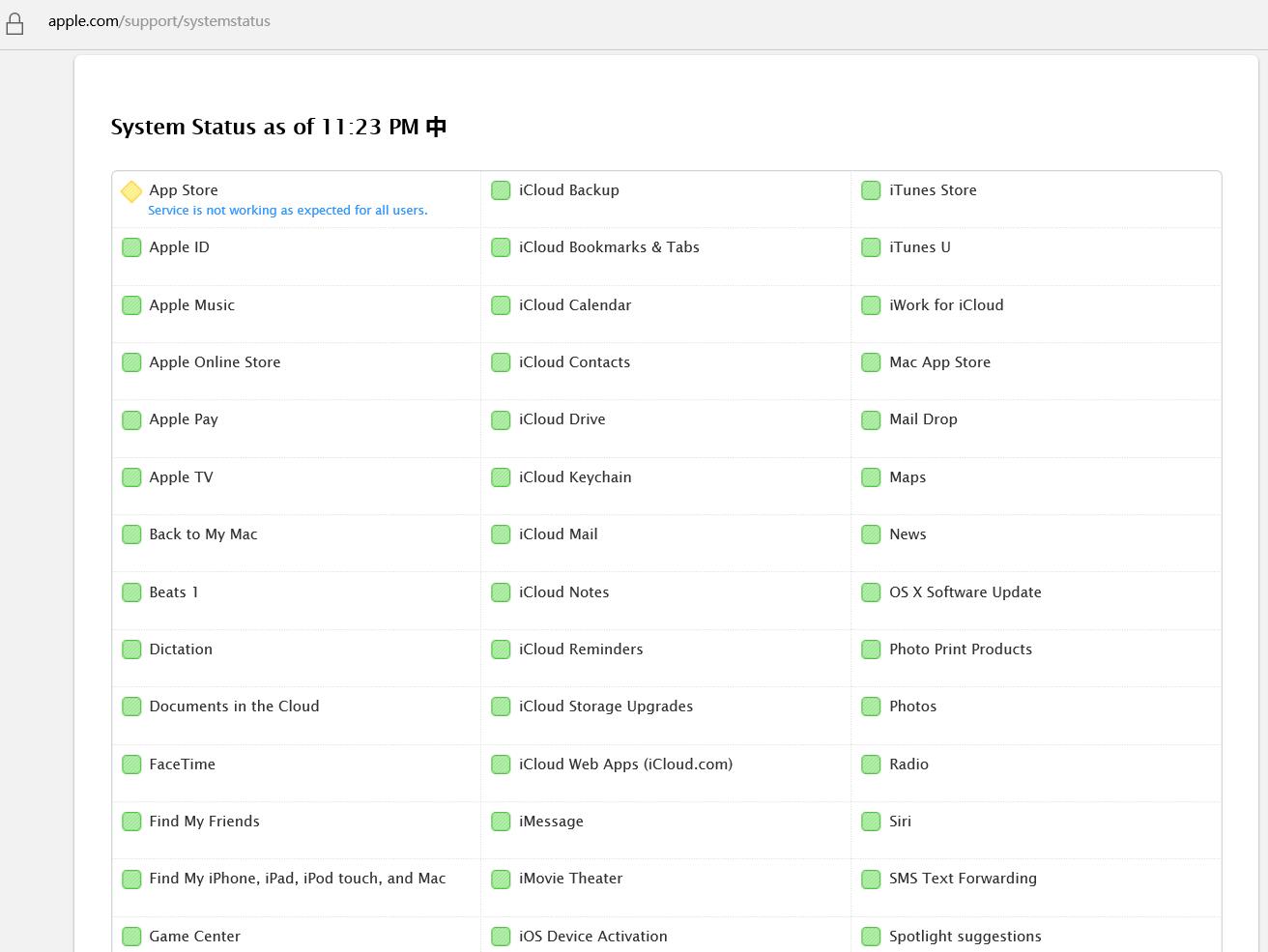Click the status icon for iCloud Calendar

coord(501,305)
